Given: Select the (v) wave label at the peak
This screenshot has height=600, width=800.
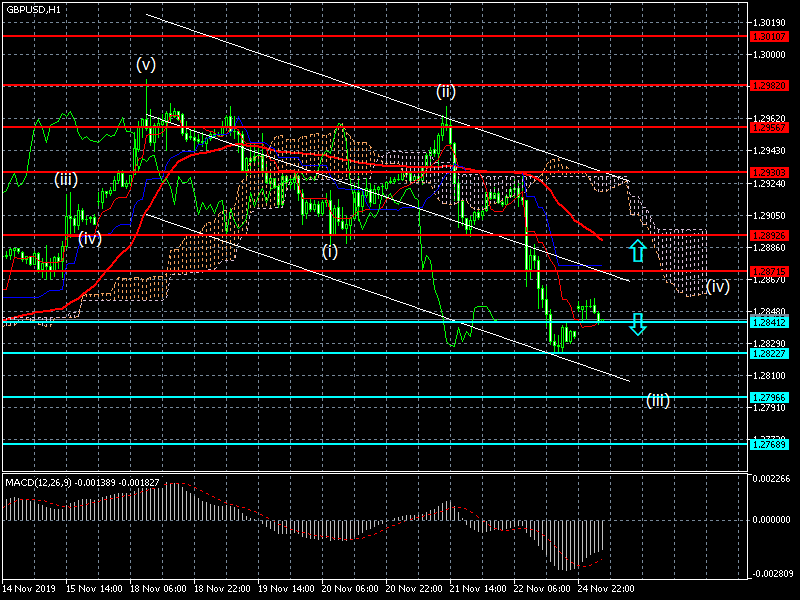Looking at the screenshot, I should click(x=146, y=64).
